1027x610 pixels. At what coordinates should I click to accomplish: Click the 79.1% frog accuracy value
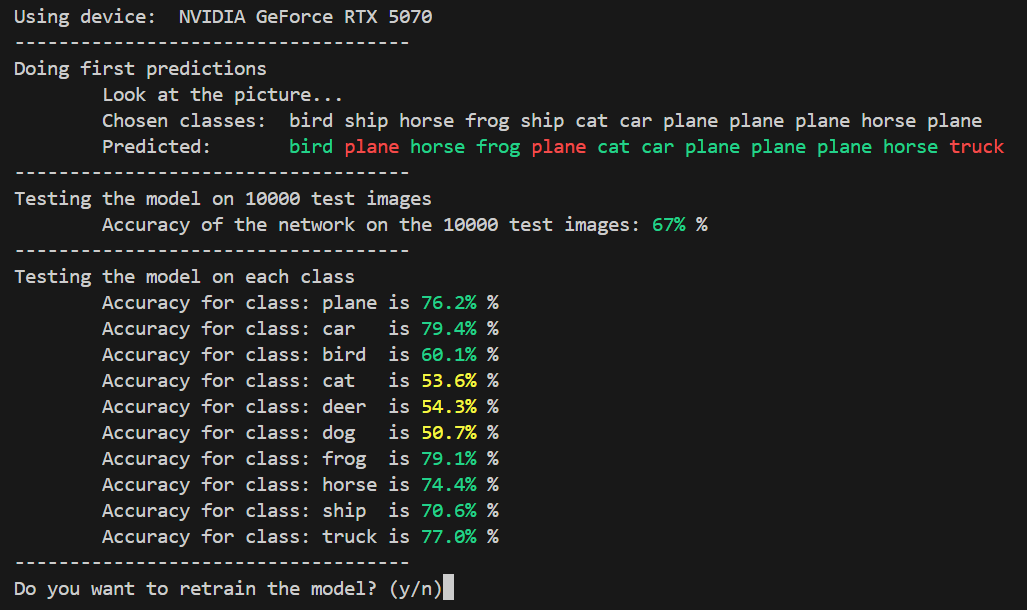coord(449,459)
